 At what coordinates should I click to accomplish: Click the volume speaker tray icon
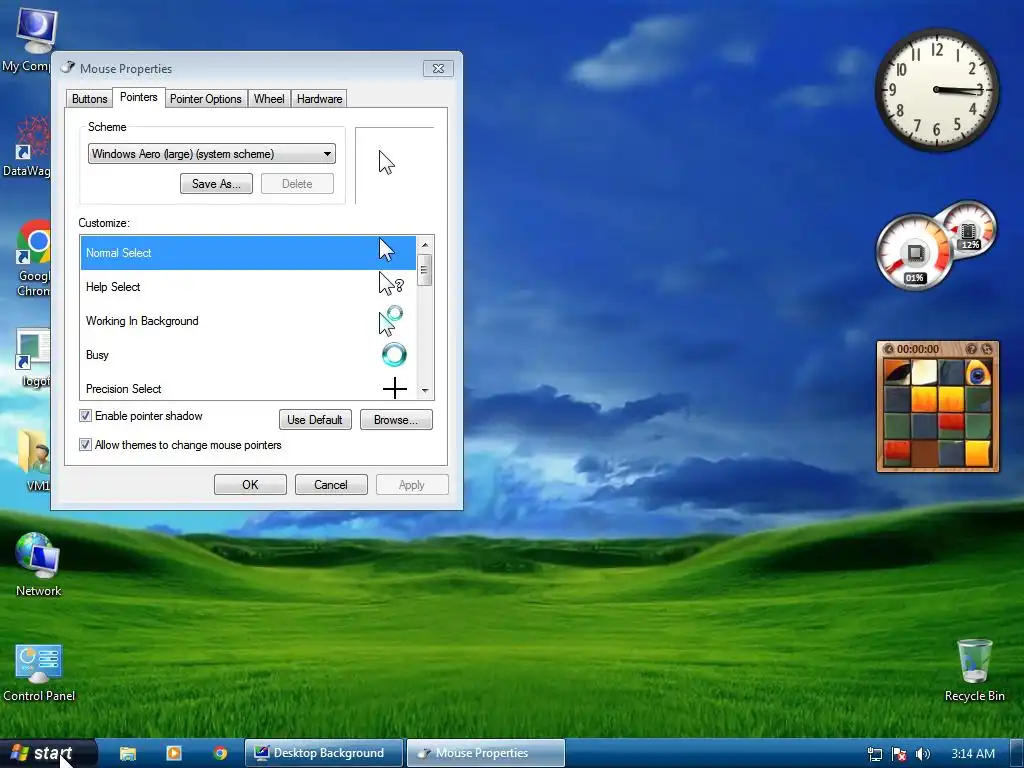922,754
